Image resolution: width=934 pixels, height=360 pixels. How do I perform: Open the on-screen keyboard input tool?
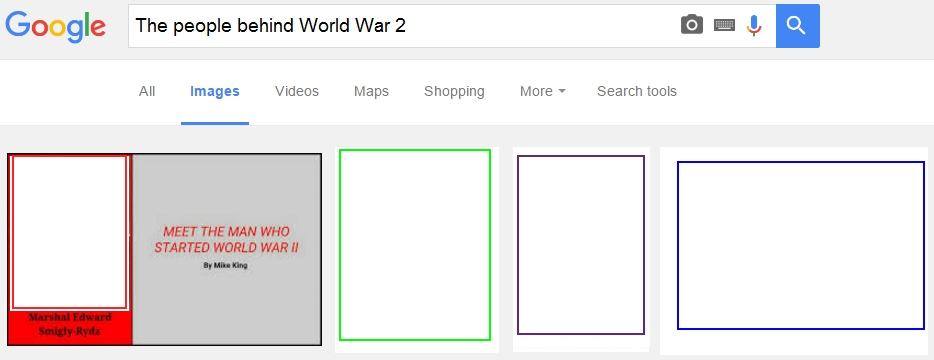(724, 25)
